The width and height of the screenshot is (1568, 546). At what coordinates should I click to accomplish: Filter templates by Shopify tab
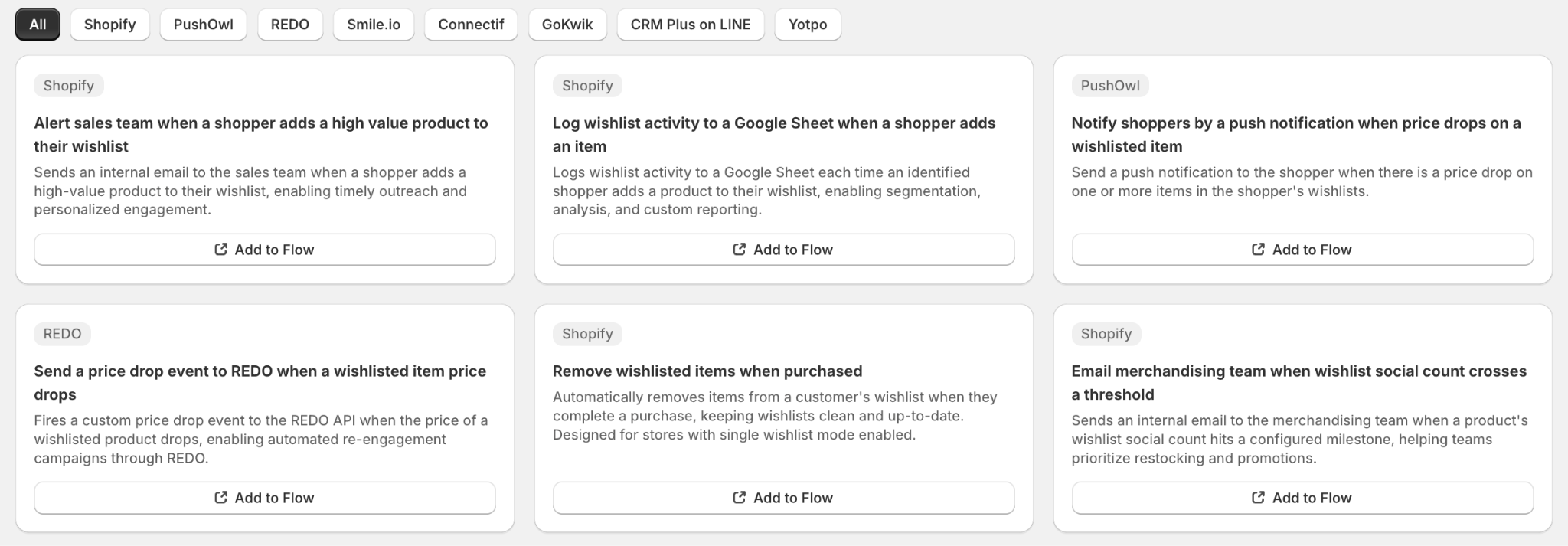109,25
